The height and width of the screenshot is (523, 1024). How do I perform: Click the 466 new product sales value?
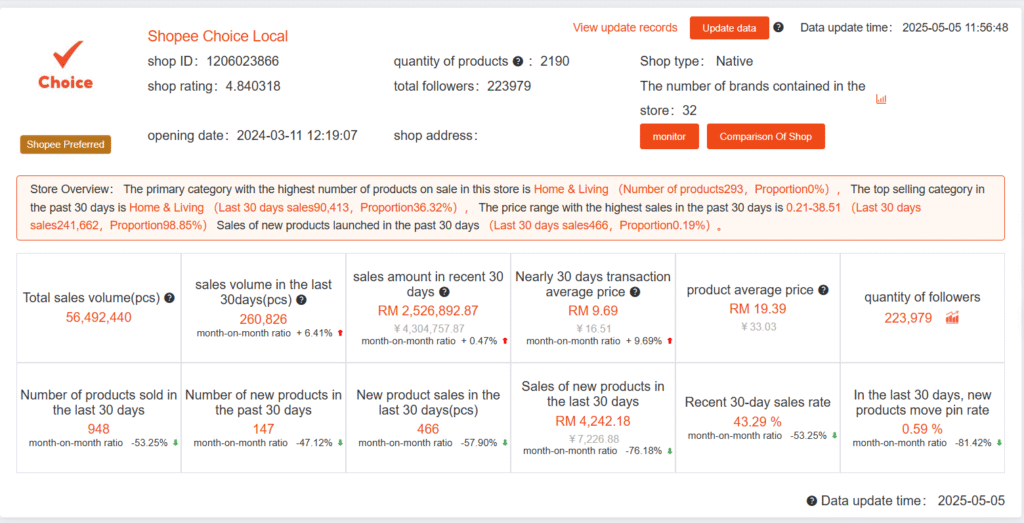click(x=428, y=429)
